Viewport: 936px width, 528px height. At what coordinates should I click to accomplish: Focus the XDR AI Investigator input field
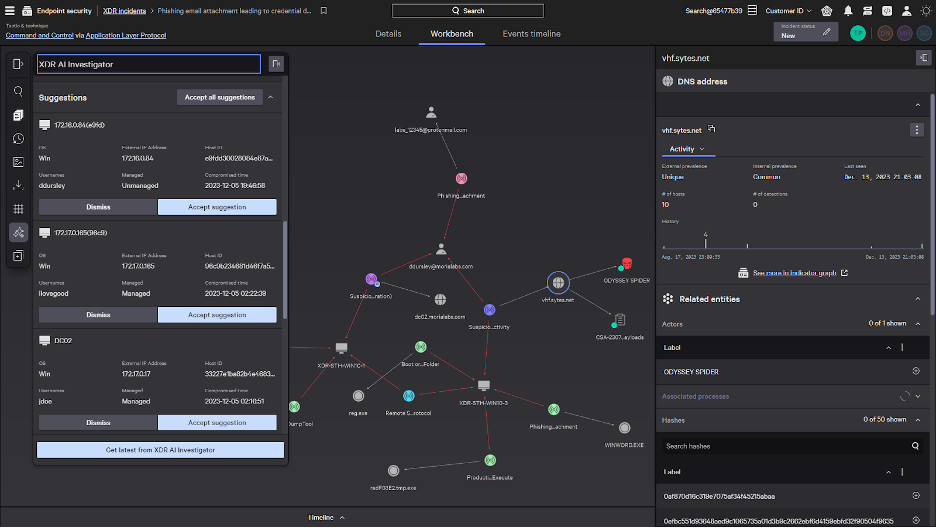pos(149,64)
